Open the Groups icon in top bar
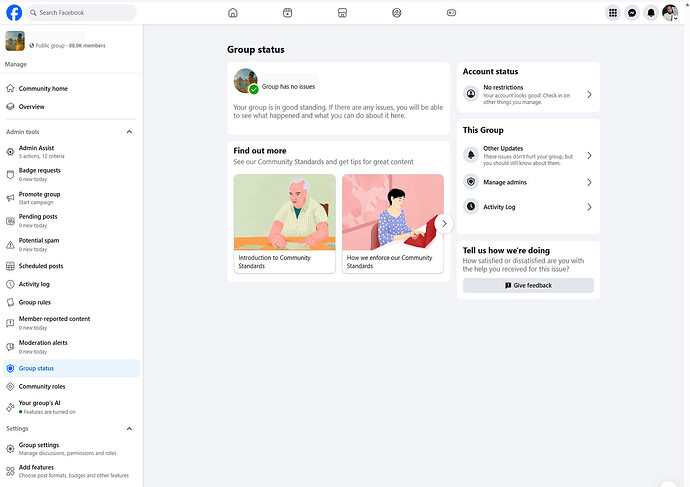This screenshot has height=487, width=690. point(397,13)
